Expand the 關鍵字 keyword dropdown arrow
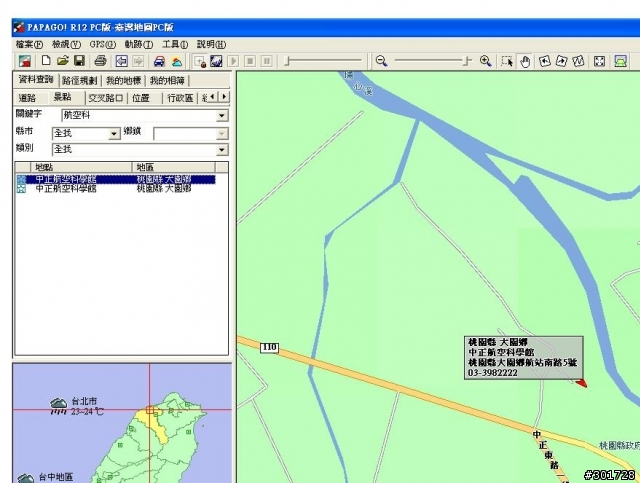Screen dimensions: 640x483 [x=222, y=116]
